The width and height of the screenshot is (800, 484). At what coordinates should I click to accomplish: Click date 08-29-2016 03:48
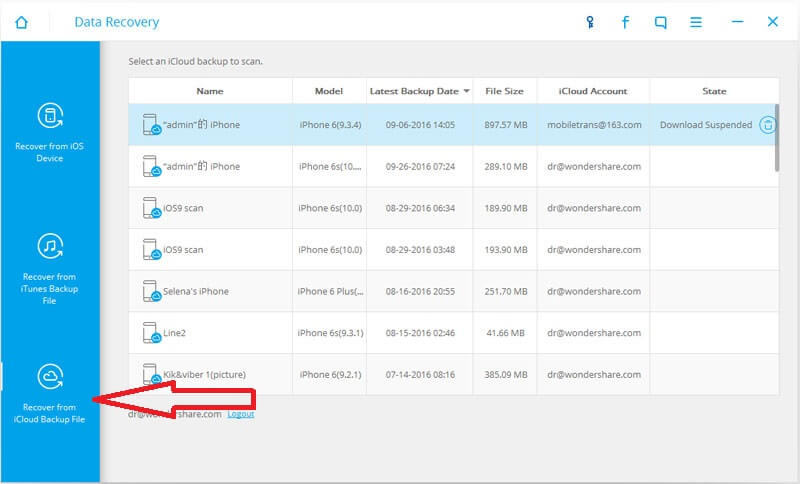[x=420, y=250]
